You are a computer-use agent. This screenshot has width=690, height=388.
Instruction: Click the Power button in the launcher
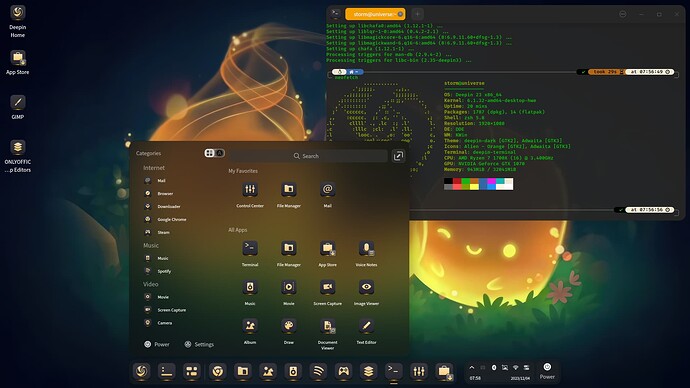157,344
